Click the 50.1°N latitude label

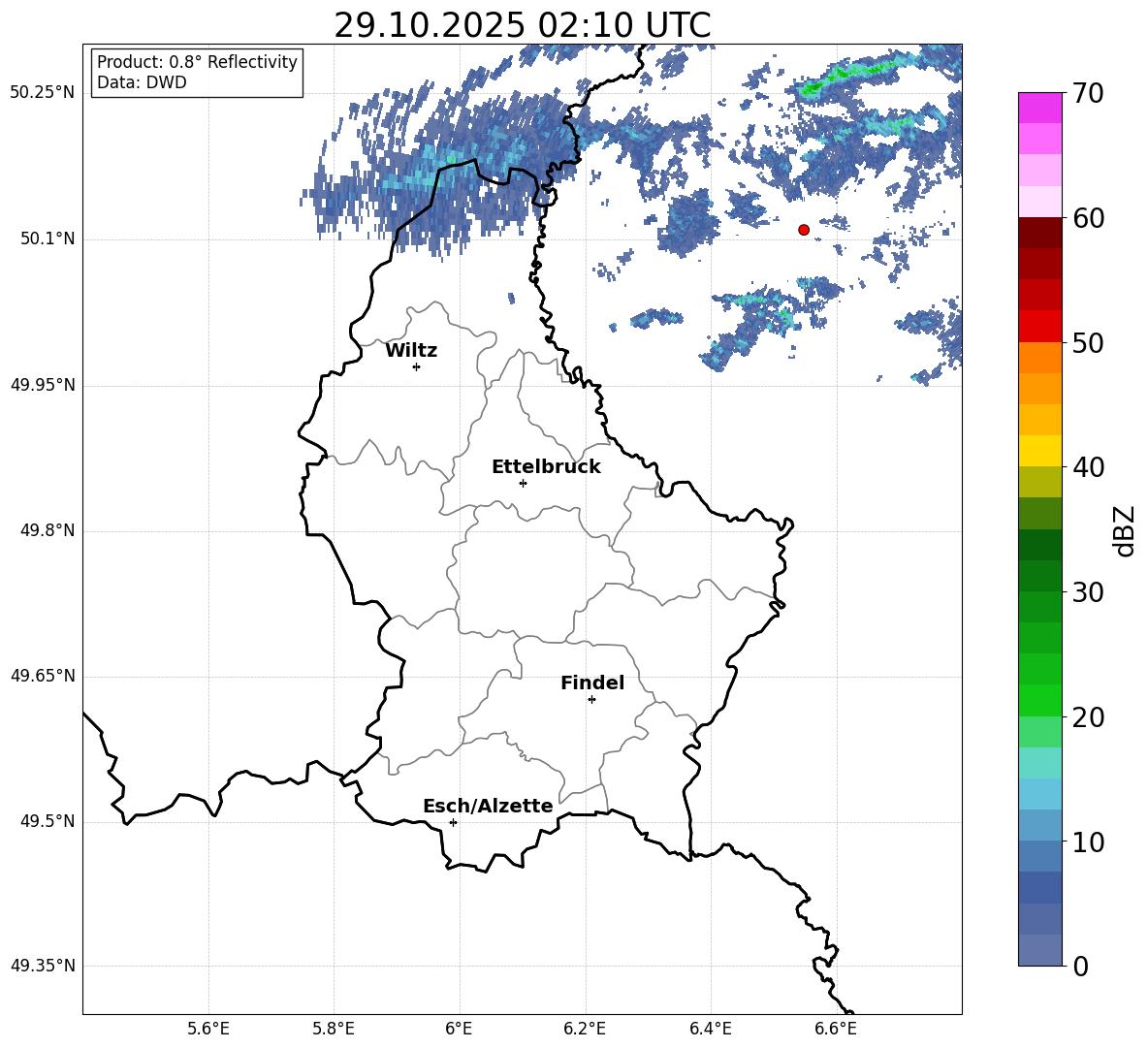tap(47, 239)
